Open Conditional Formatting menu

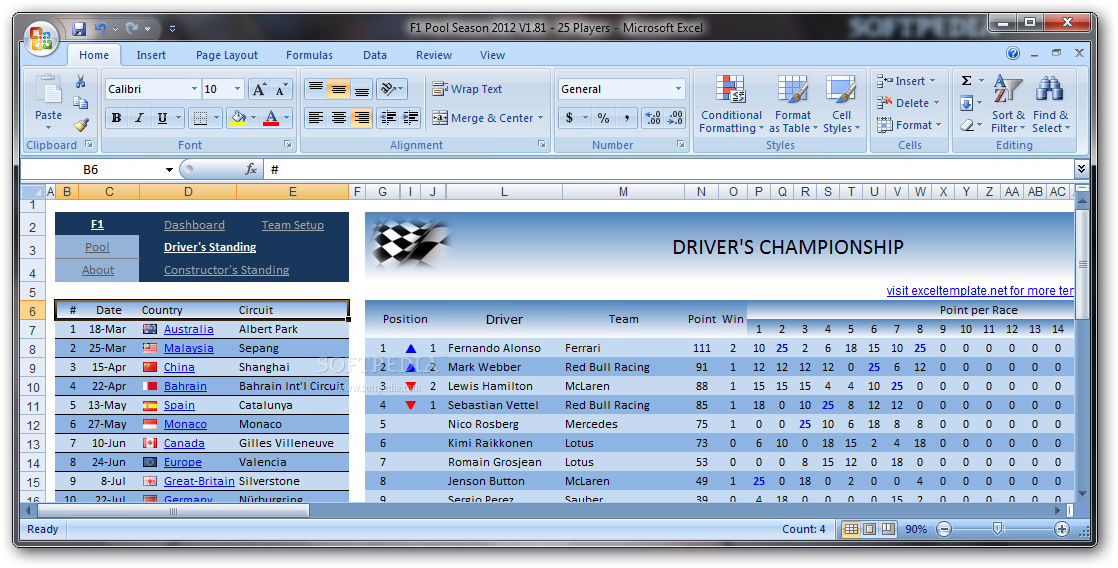731,103
